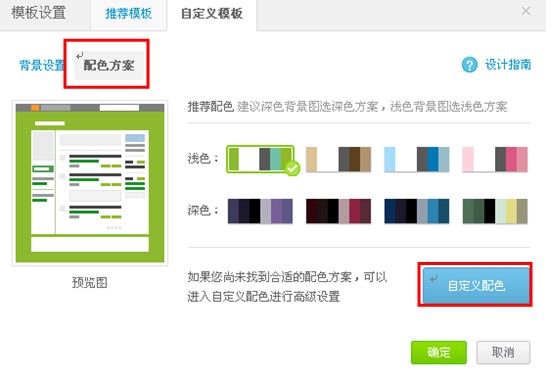The height and width of the screenshot is (371, 552).
Task: Select the dark maroon red color scheme
Action: pyautogui.click(x=338, y=211)
